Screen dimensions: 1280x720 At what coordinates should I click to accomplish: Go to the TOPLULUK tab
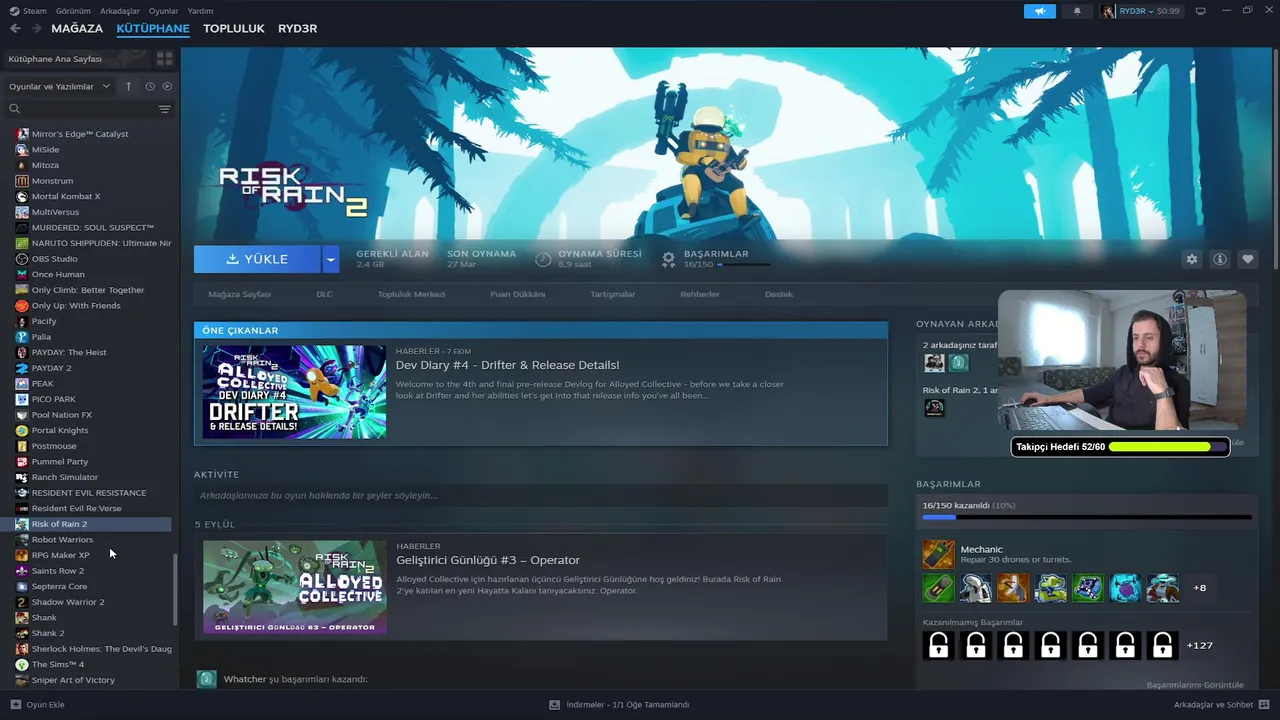coord(234,28)
